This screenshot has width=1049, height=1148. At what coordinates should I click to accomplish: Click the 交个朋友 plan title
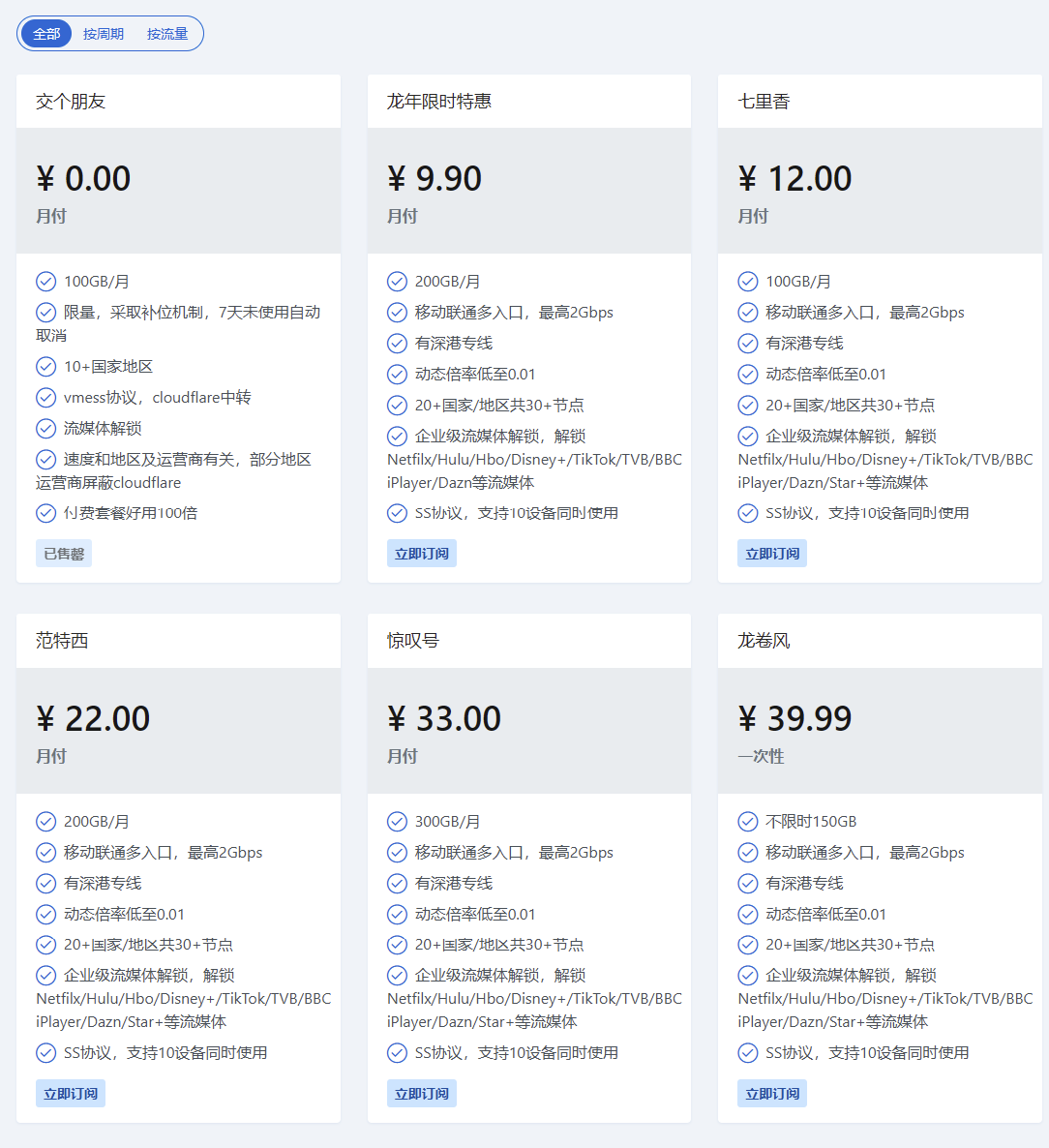pos(71,101)
